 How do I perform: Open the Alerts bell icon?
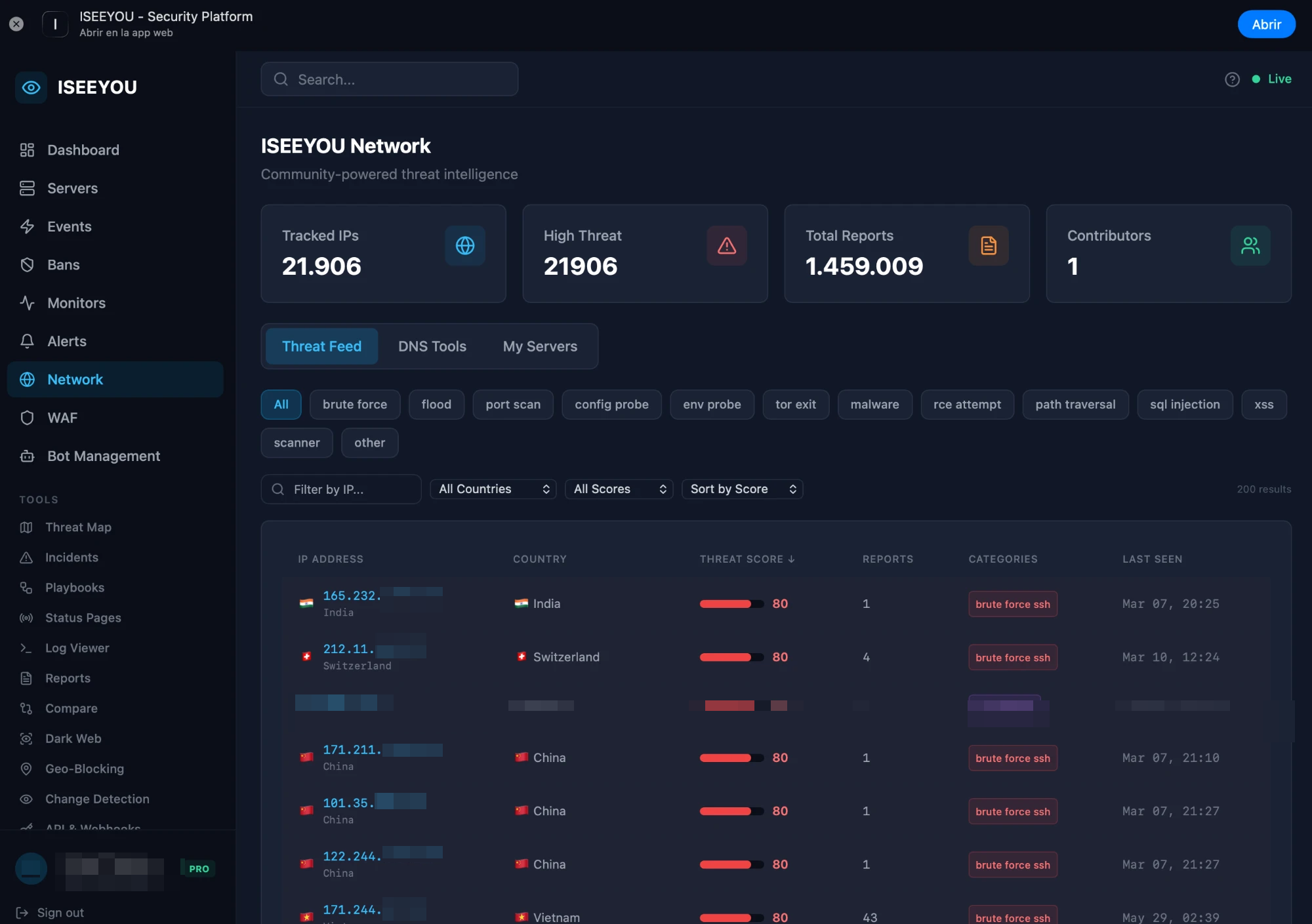27,341
